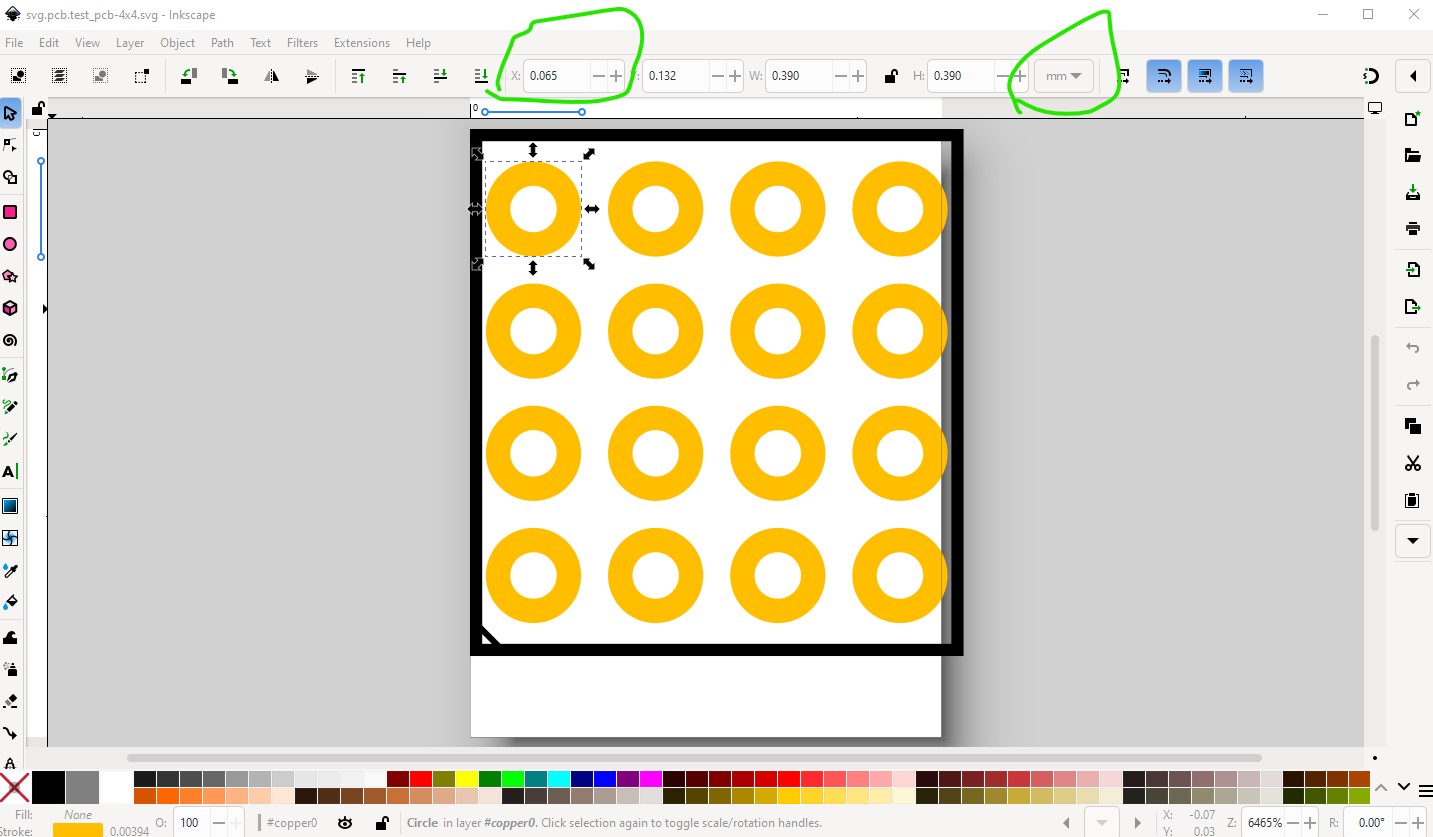
Task: Select the Rectangle tool in toolbox
Action: (10, 212)
